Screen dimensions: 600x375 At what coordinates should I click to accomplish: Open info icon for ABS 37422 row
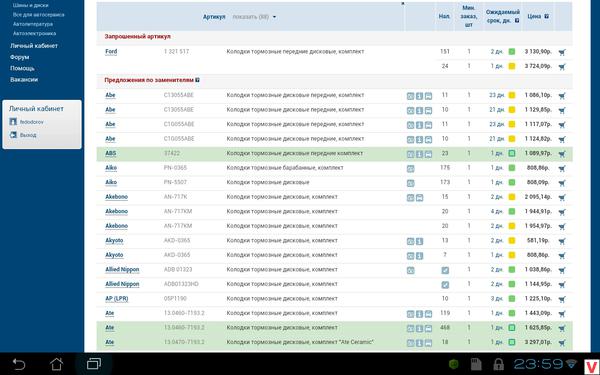tap(419, 154)
